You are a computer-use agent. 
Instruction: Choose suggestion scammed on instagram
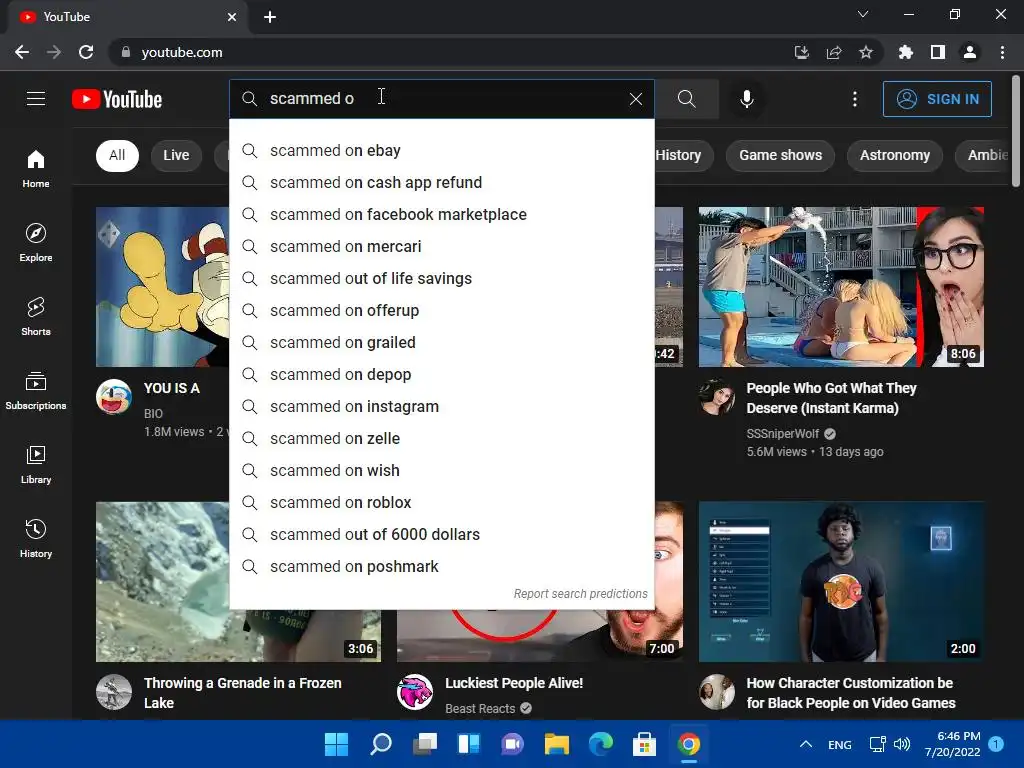tap(442, 407)
